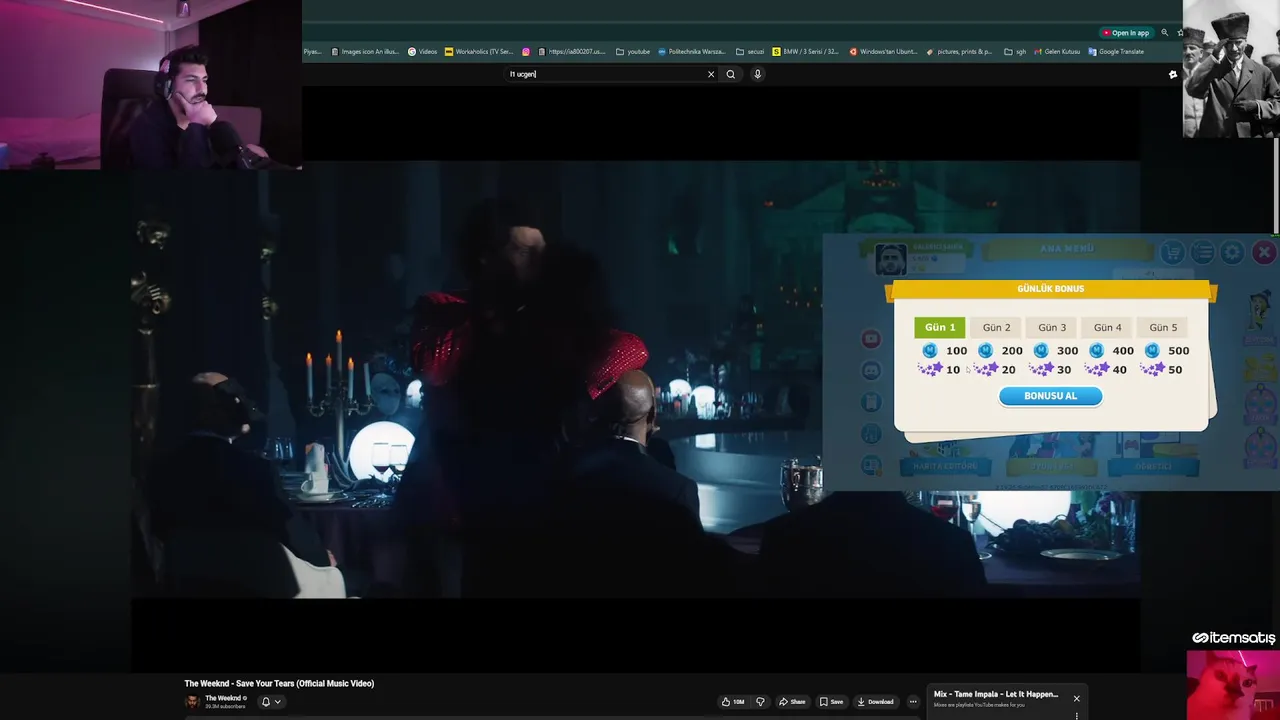
Task: Click the news icon at sidebar bottom
Action: pos(871,465)
